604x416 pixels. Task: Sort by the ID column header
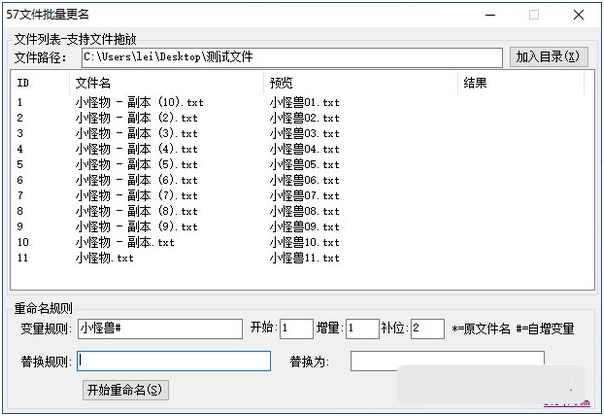pyautogui.click(x=38, y=84)
